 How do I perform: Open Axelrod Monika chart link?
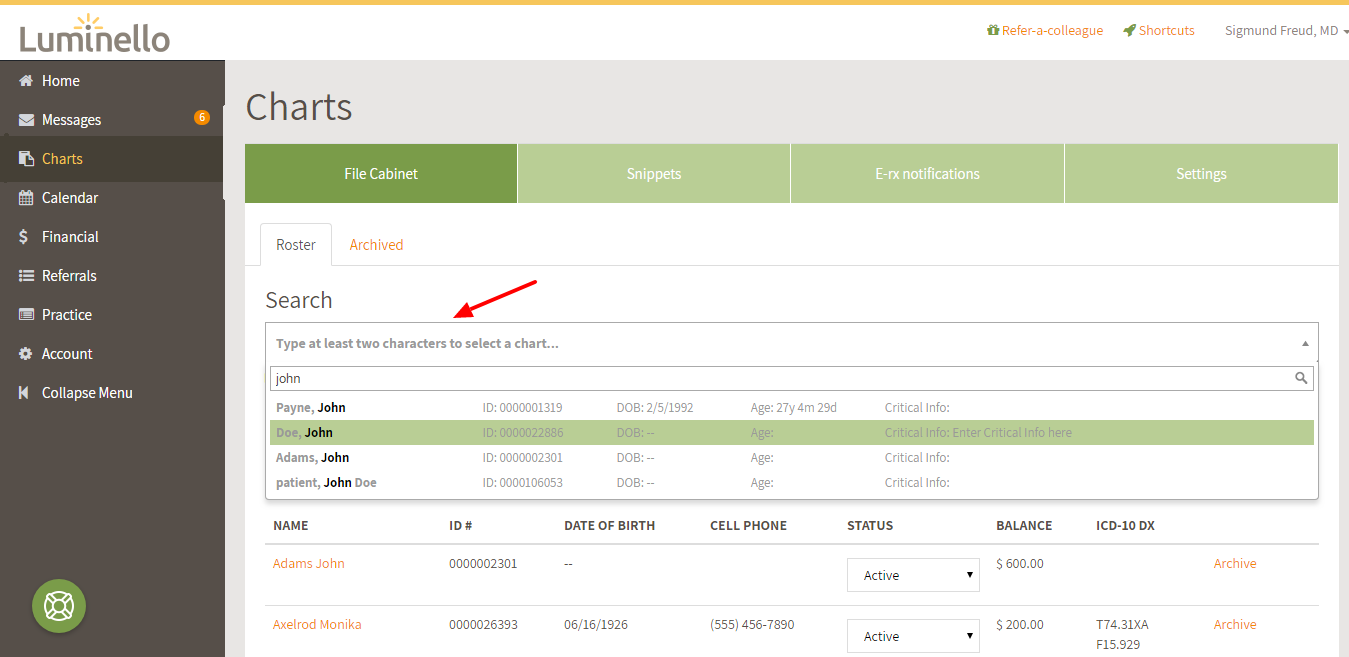tap(317, 624)
